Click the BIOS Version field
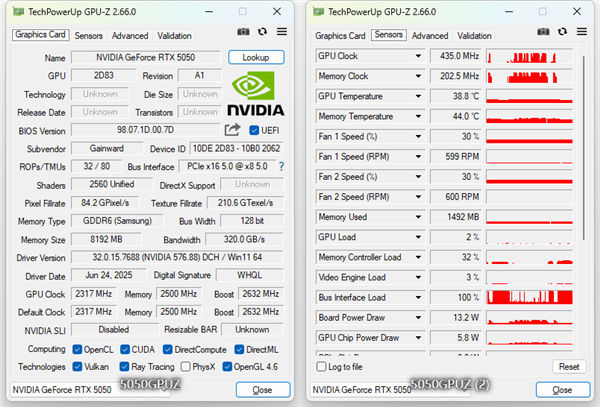The height and width of the screenshot is (407, 600). coord(146,130)
